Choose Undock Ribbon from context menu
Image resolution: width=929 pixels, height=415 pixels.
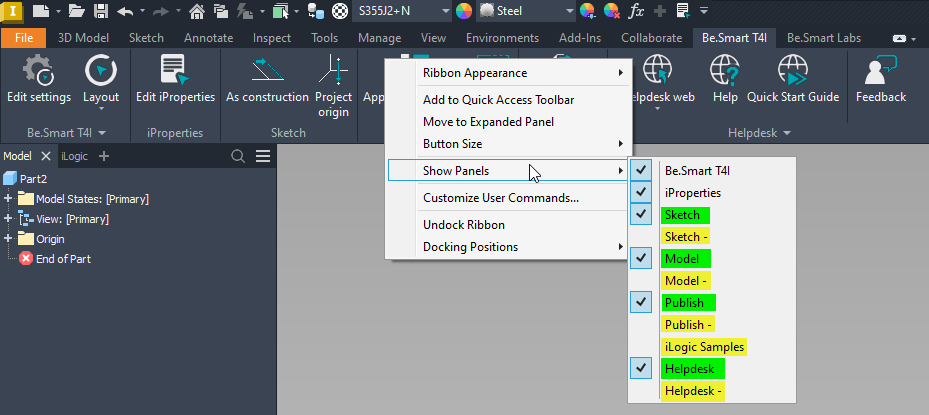point(464,225)
